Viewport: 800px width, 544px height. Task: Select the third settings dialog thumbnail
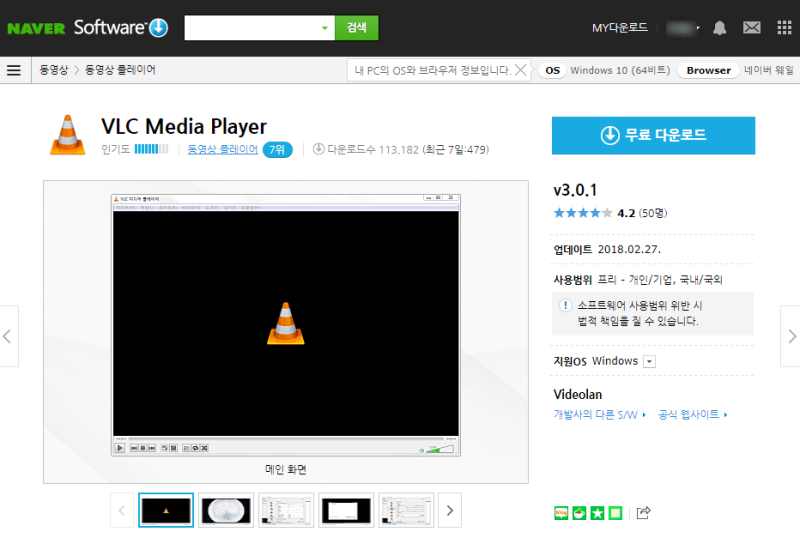[x=286, y=510]
